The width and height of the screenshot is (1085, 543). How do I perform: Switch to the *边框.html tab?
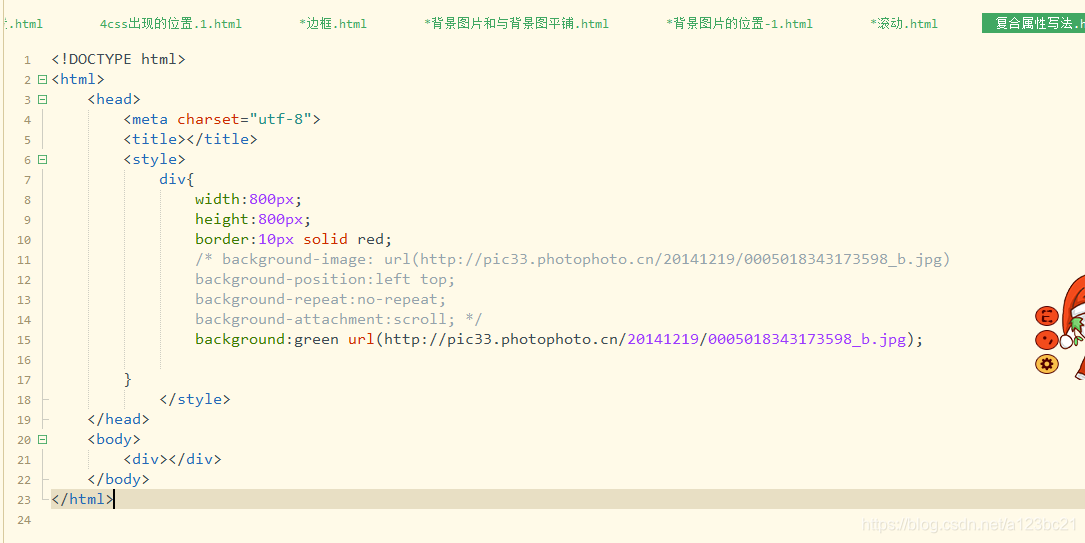coord(333,24)
